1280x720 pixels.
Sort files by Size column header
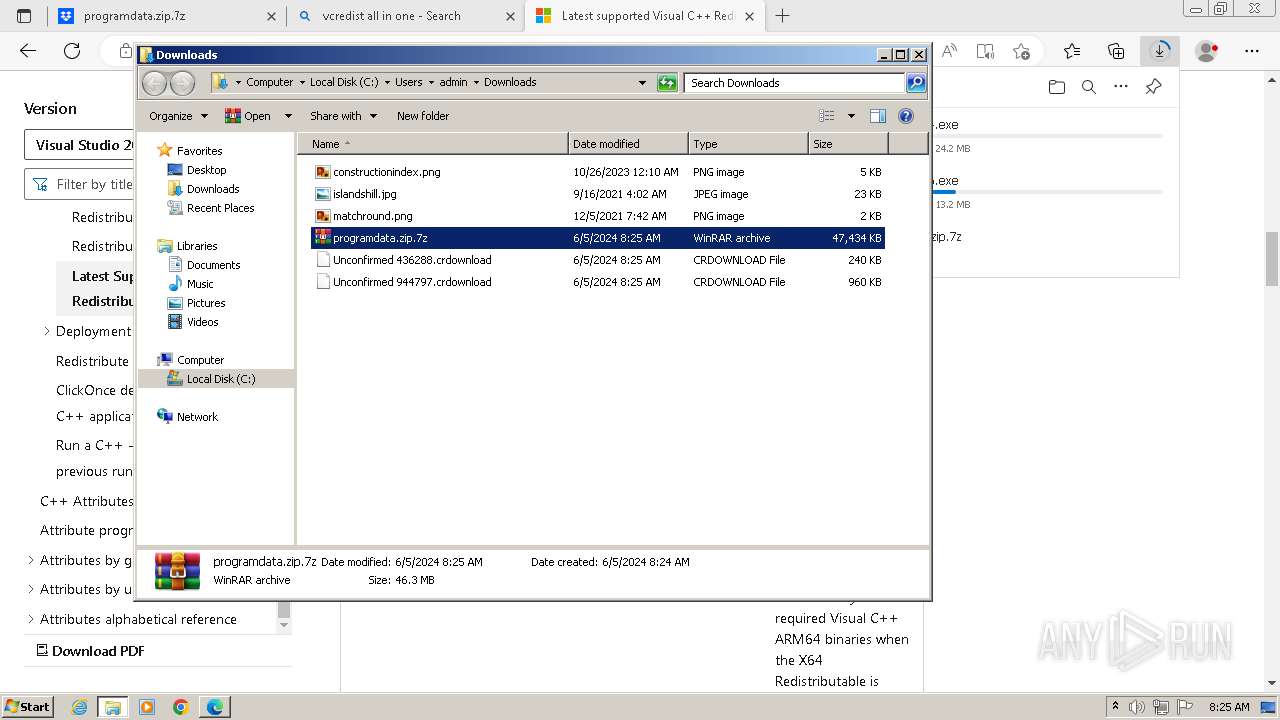(848, 144)
